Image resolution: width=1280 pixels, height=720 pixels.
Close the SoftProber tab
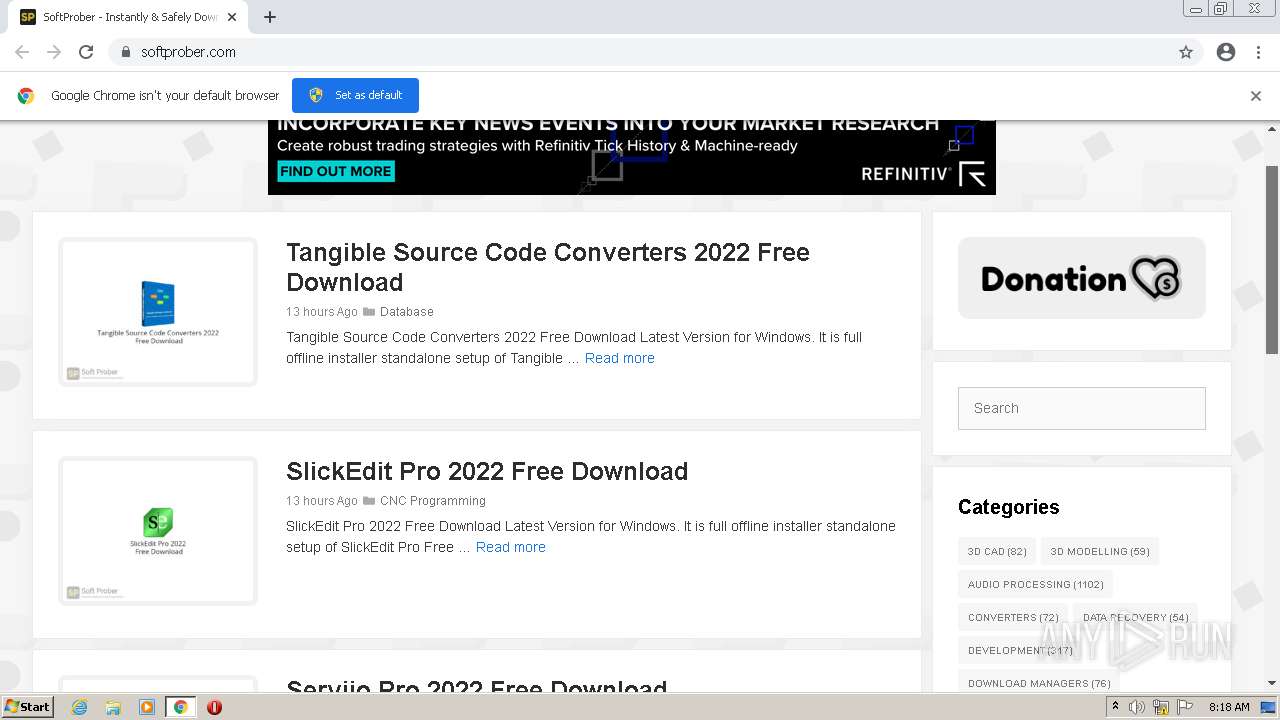click(232, 17)
